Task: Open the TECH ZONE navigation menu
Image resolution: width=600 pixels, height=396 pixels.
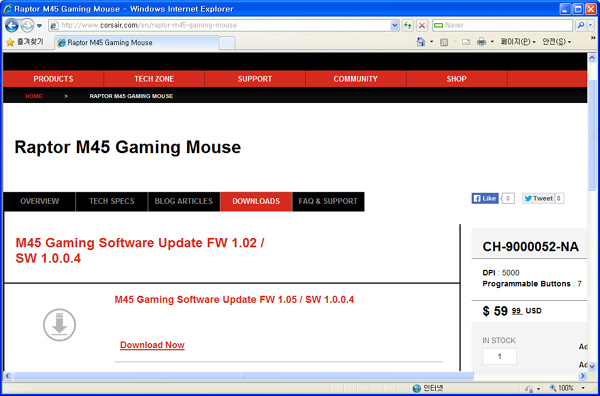Action: point(154,79)
